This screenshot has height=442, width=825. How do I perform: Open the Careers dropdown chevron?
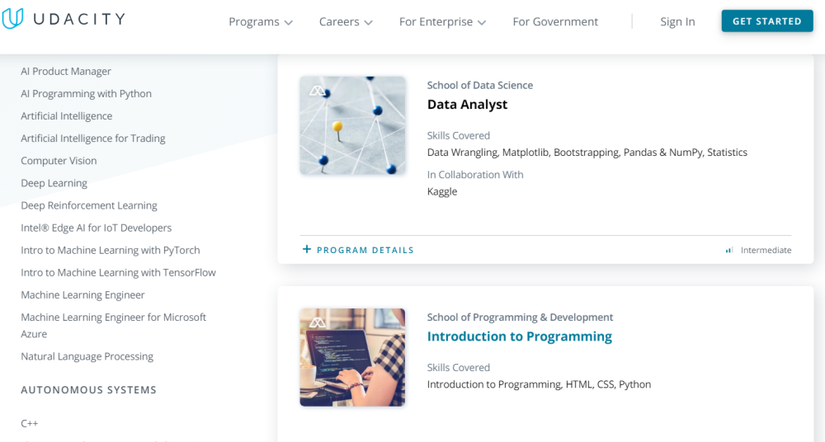(x=368, y=23)
